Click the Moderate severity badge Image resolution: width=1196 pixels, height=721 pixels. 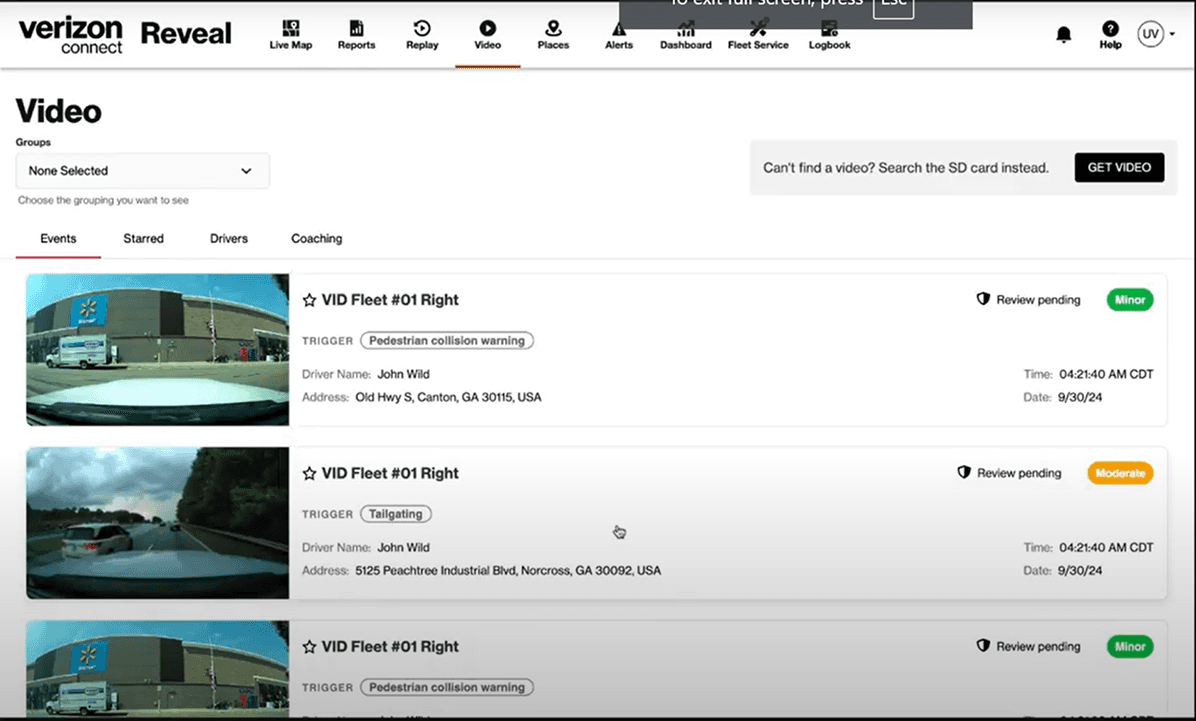tap(1120, 473)
